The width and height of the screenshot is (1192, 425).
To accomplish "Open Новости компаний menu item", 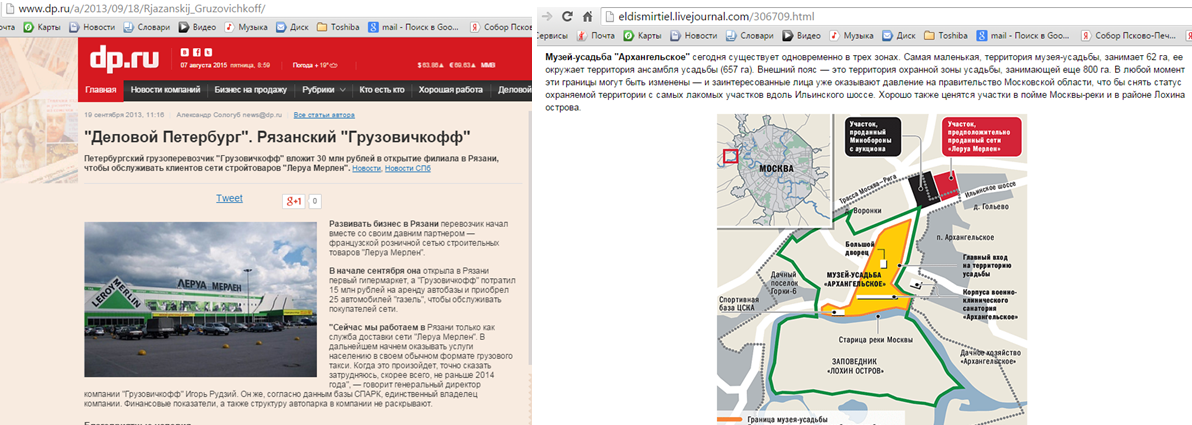I will [165, 90].
